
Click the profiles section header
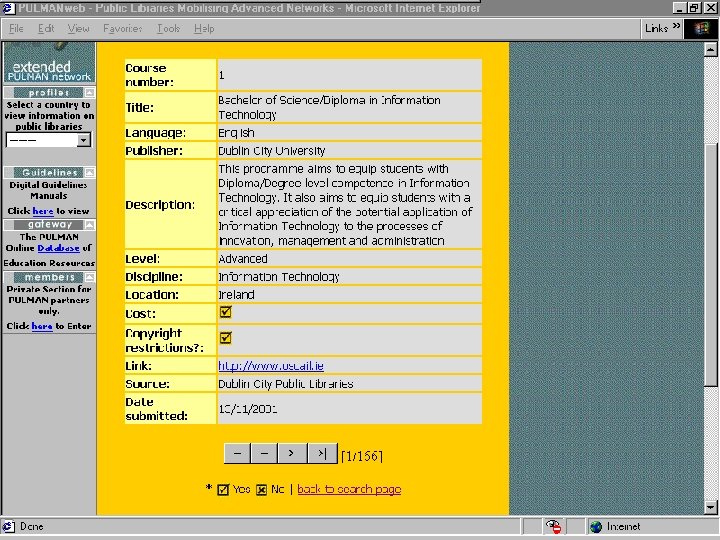[x=48, y=93]
